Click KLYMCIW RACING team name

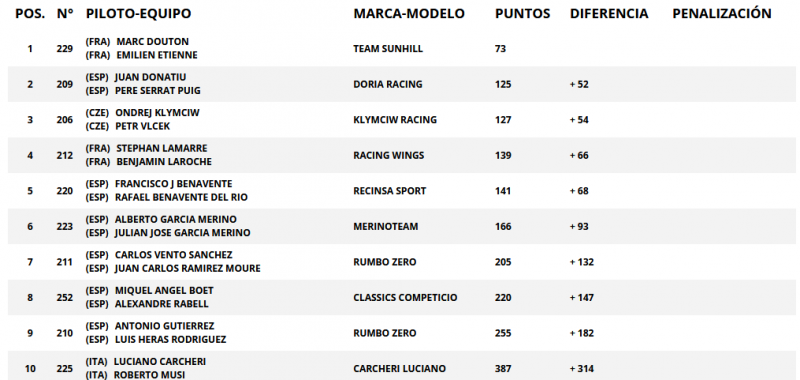click(395, 120)
